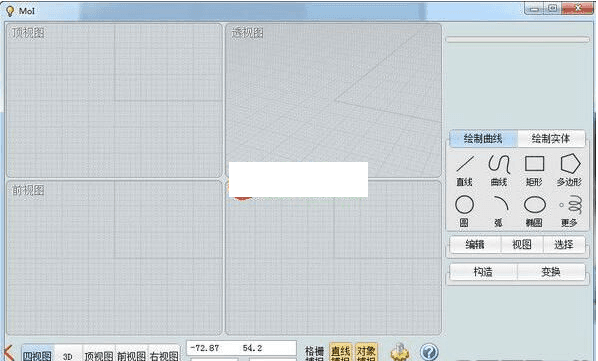This screenshot has width=598, height=361.
Task: Open the 视图 (view) panel
Action: (x=522, y=244)
